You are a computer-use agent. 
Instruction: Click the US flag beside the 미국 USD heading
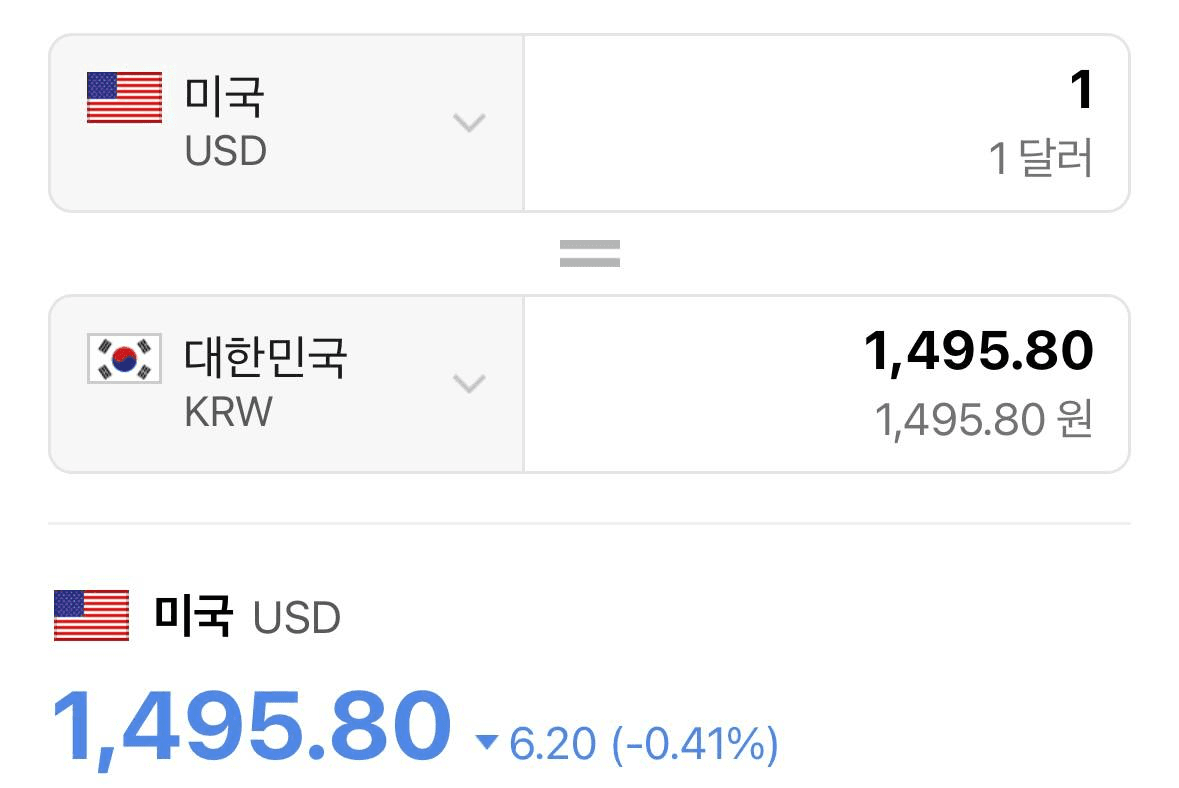(x=91, y=615)
